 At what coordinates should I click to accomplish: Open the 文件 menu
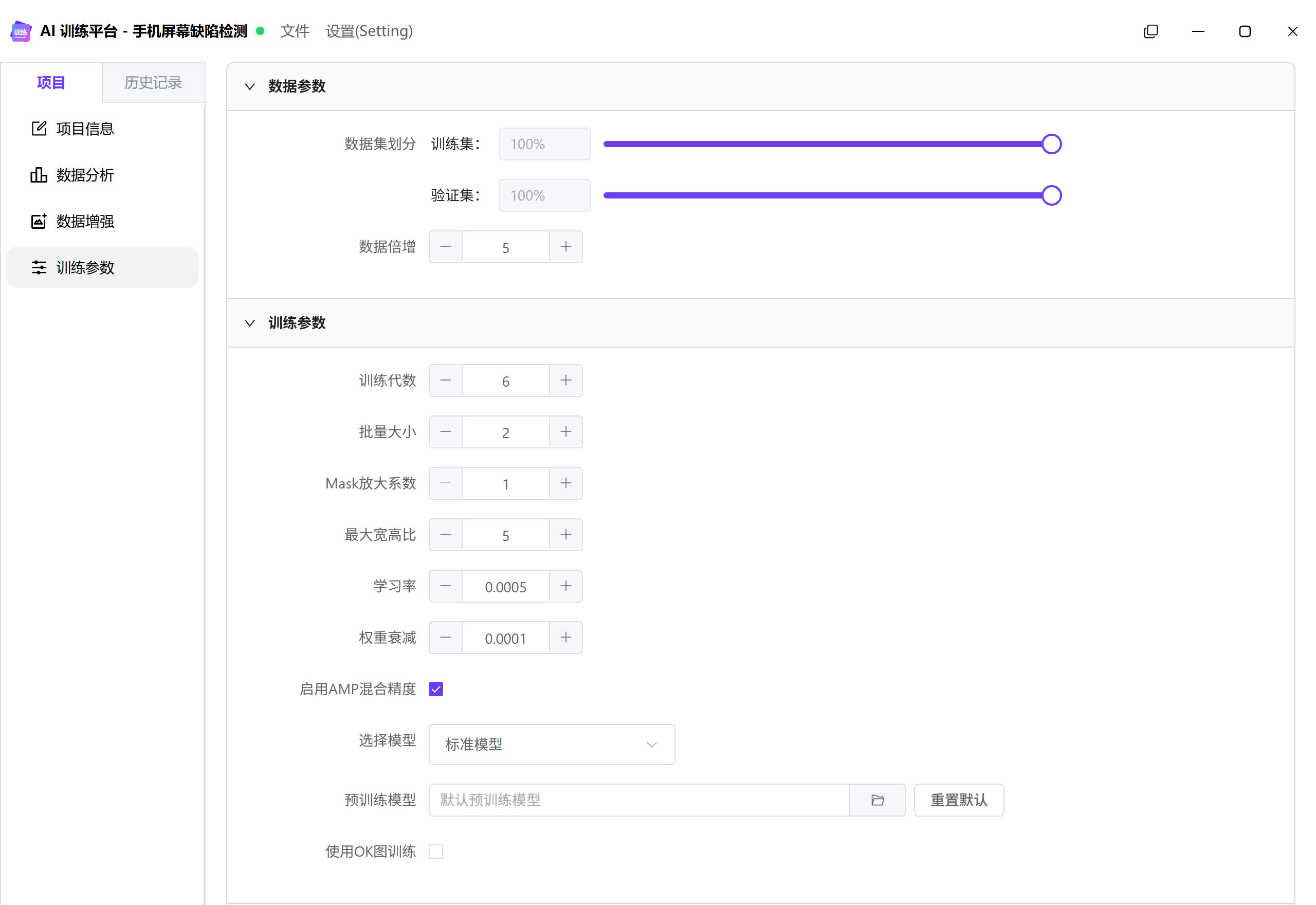[295, 31]
